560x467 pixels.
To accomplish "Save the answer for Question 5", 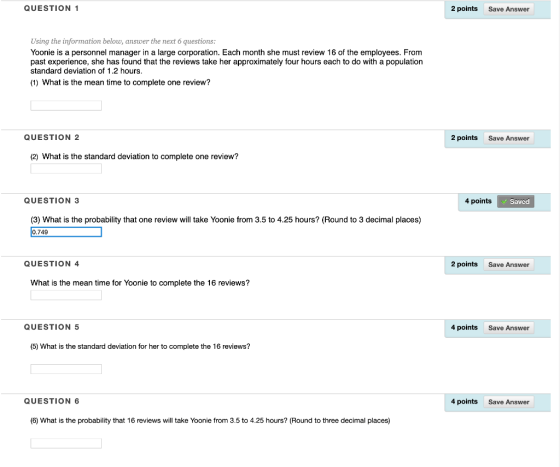I will 509,328.
